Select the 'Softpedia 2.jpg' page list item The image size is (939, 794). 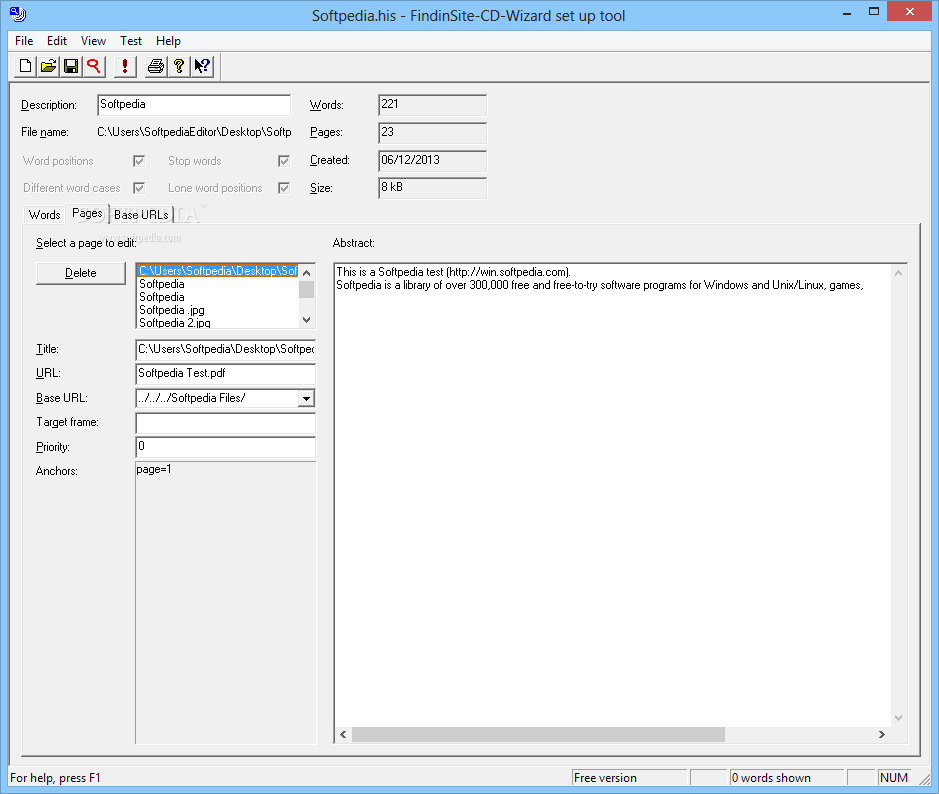click(x=175, y=323)
